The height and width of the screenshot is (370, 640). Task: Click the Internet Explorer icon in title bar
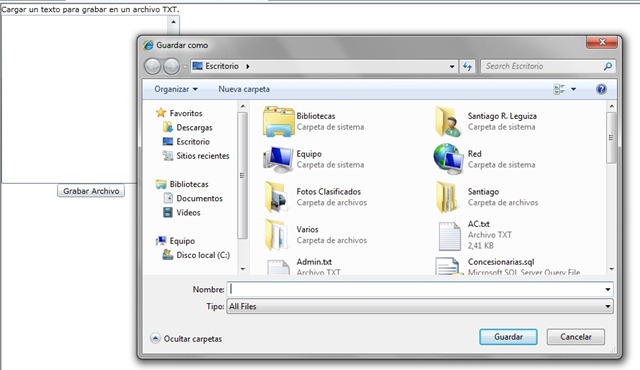pos(148,45)
